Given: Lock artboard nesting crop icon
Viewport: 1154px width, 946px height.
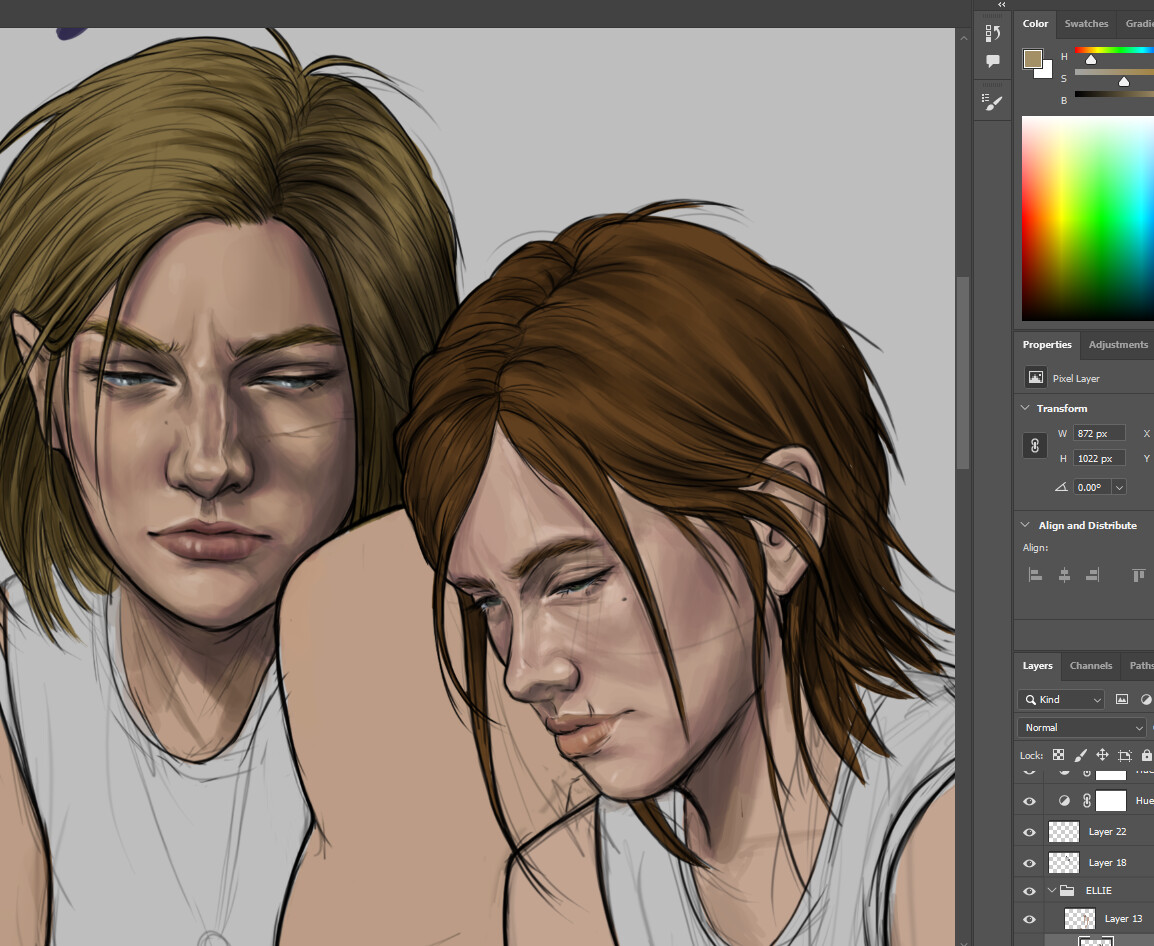Looking at the screenshot, I should (1125, 755).
